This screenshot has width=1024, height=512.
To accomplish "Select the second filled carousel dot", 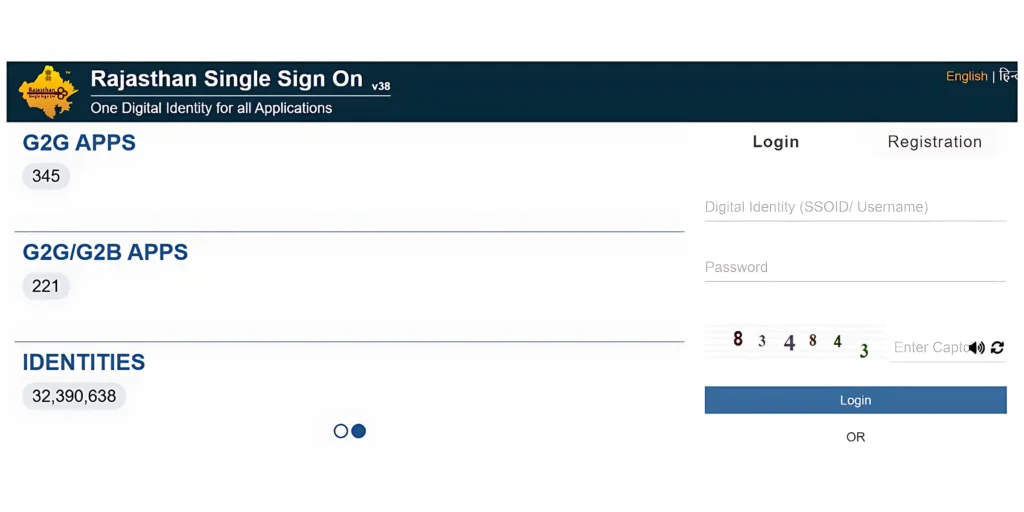I will (359, 431).
